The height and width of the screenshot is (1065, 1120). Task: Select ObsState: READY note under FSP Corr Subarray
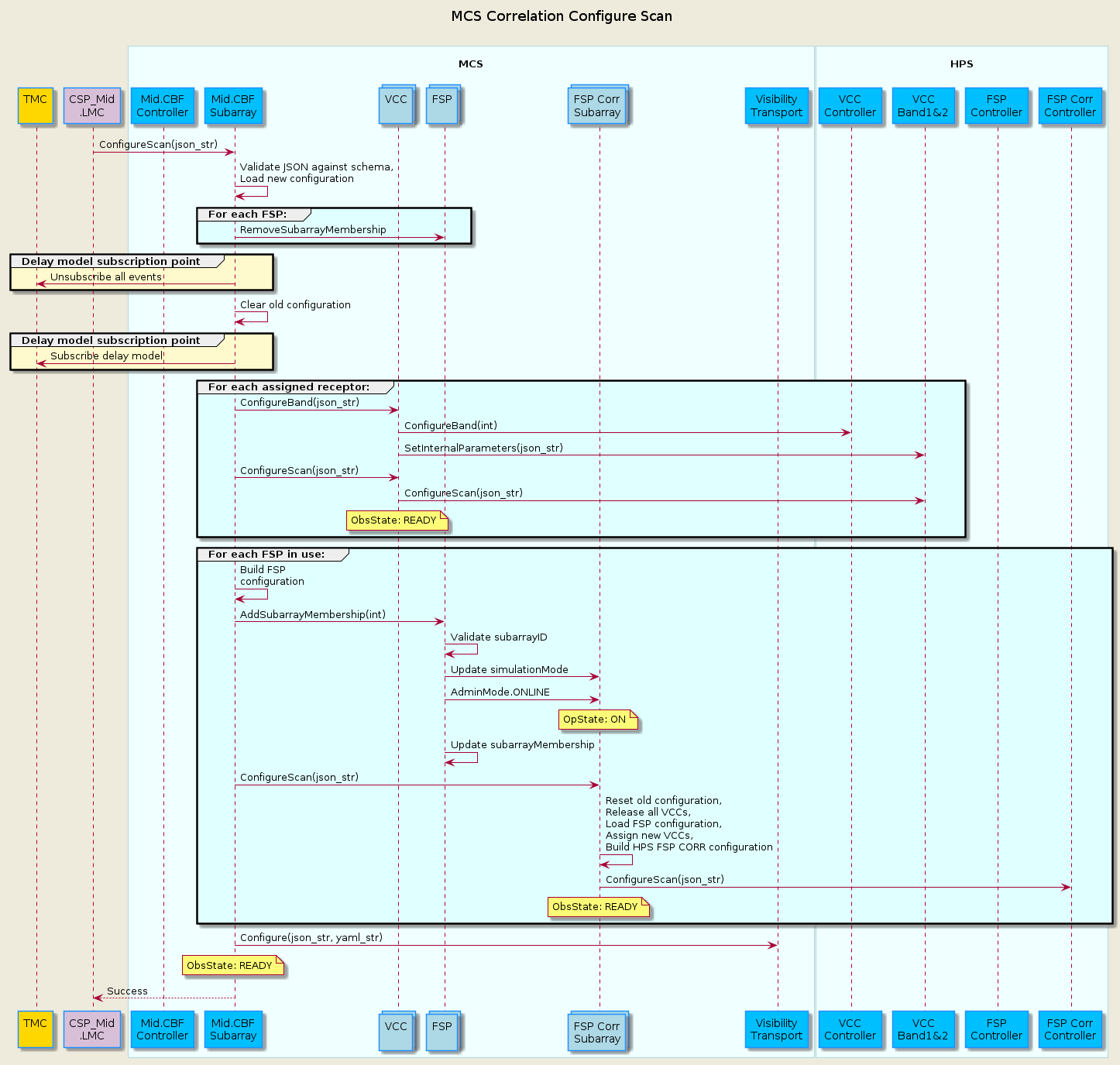[x=598, y=907]
